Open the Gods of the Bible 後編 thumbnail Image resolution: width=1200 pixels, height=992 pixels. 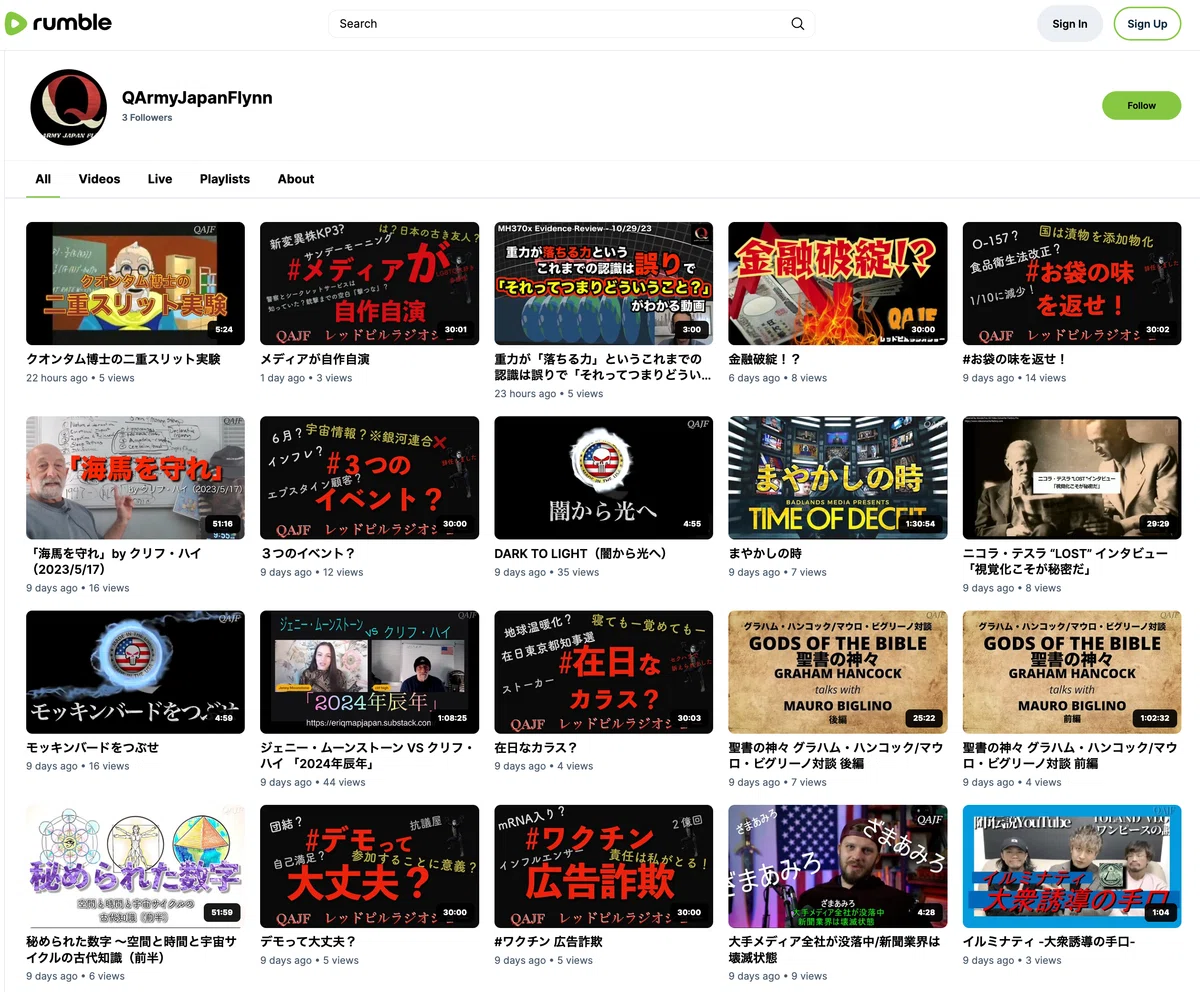click(837, 672)
